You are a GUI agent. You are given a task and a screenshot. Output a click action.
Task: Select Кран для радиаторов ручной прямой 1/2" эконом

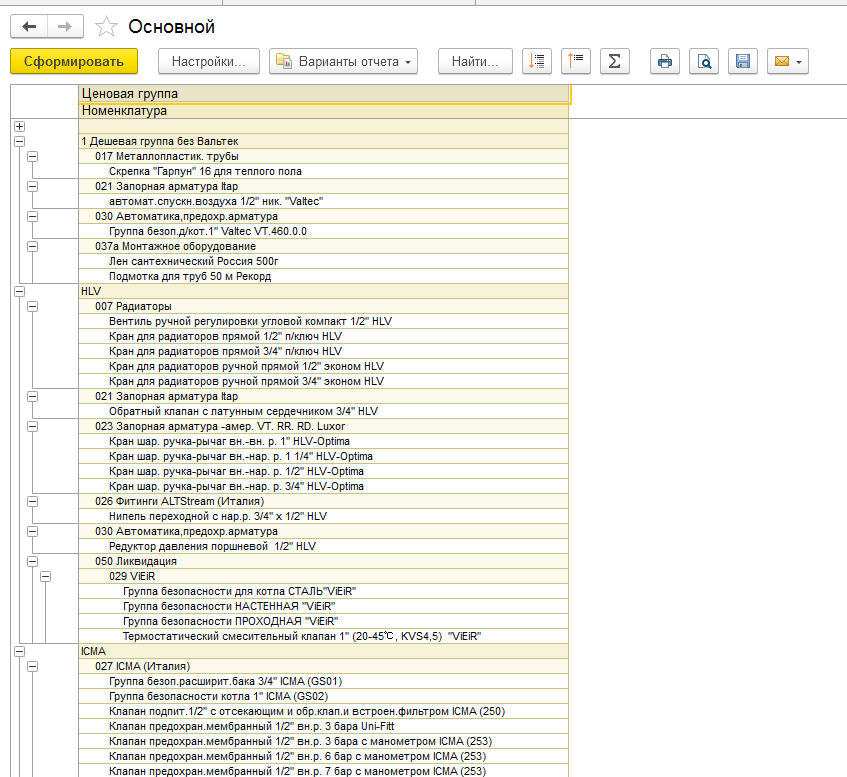click(x=324, y=366)
